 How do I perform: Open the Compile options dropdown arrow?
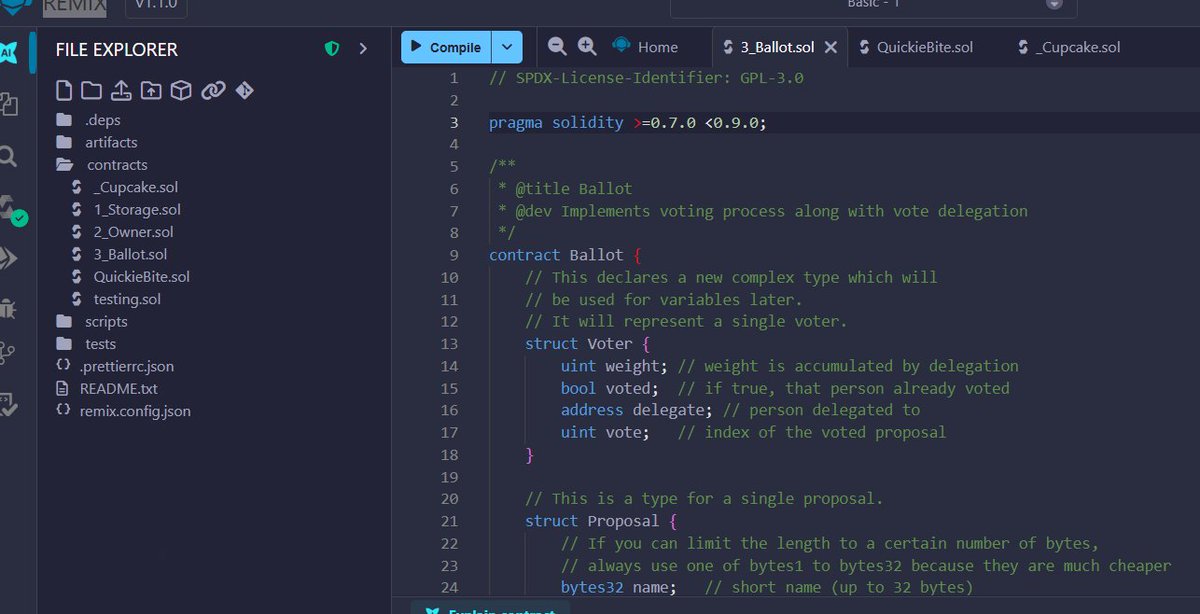click(x=508, y=47)
